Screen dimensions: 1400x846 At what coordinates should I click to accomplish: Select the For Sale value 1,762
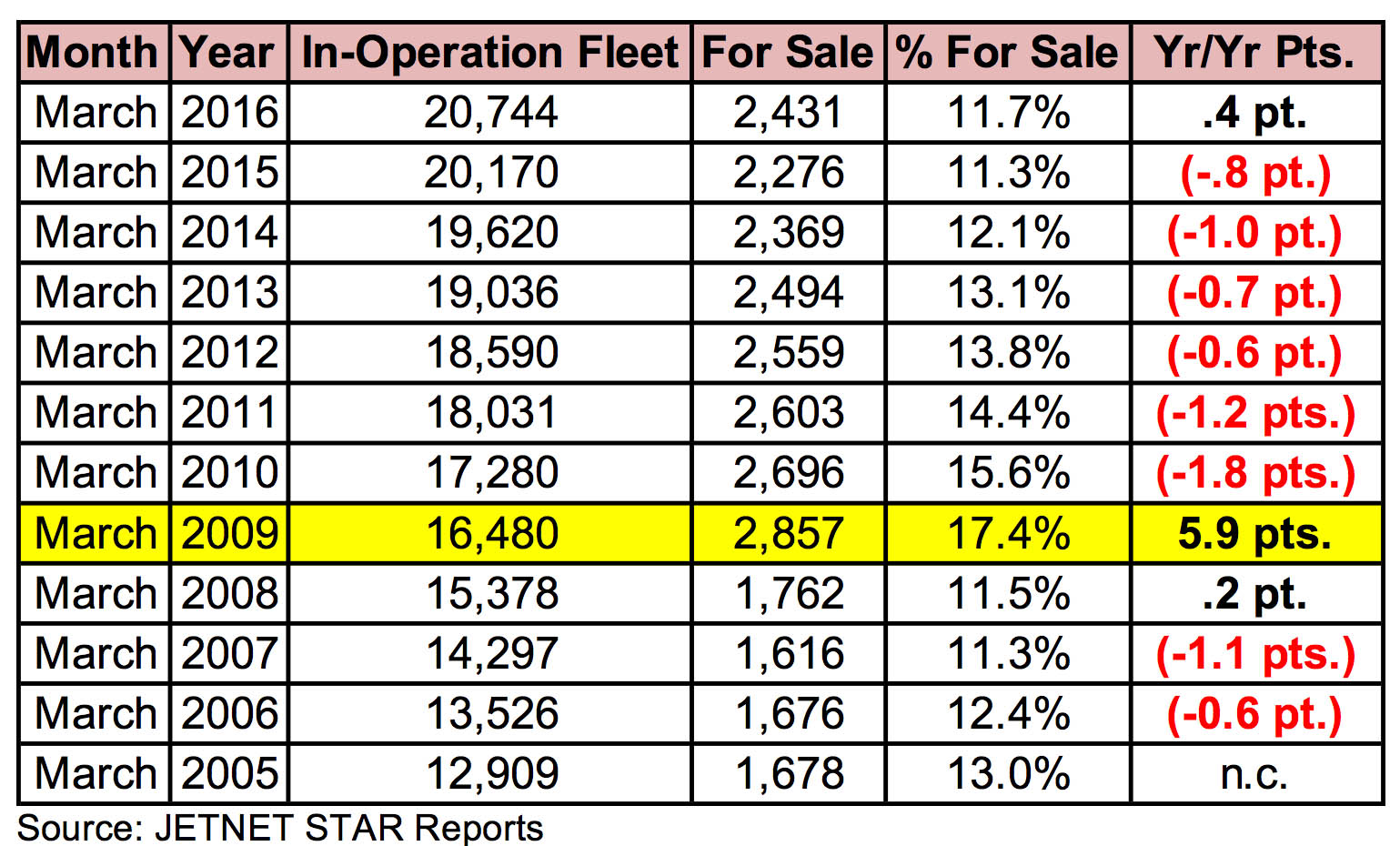[x=789, y=593]
